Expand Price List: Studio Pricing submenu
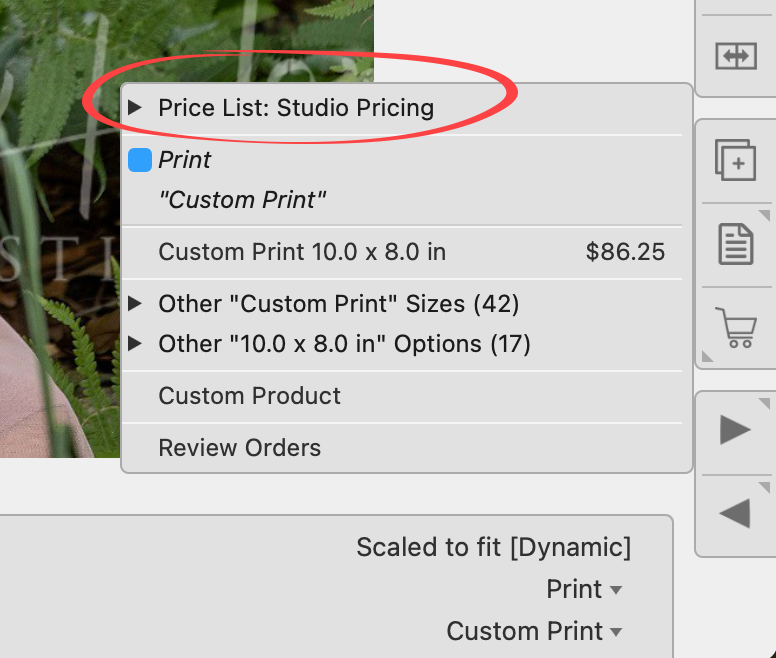Image resolution: width=776 pixels, height=658 pixels. (295, 108)
